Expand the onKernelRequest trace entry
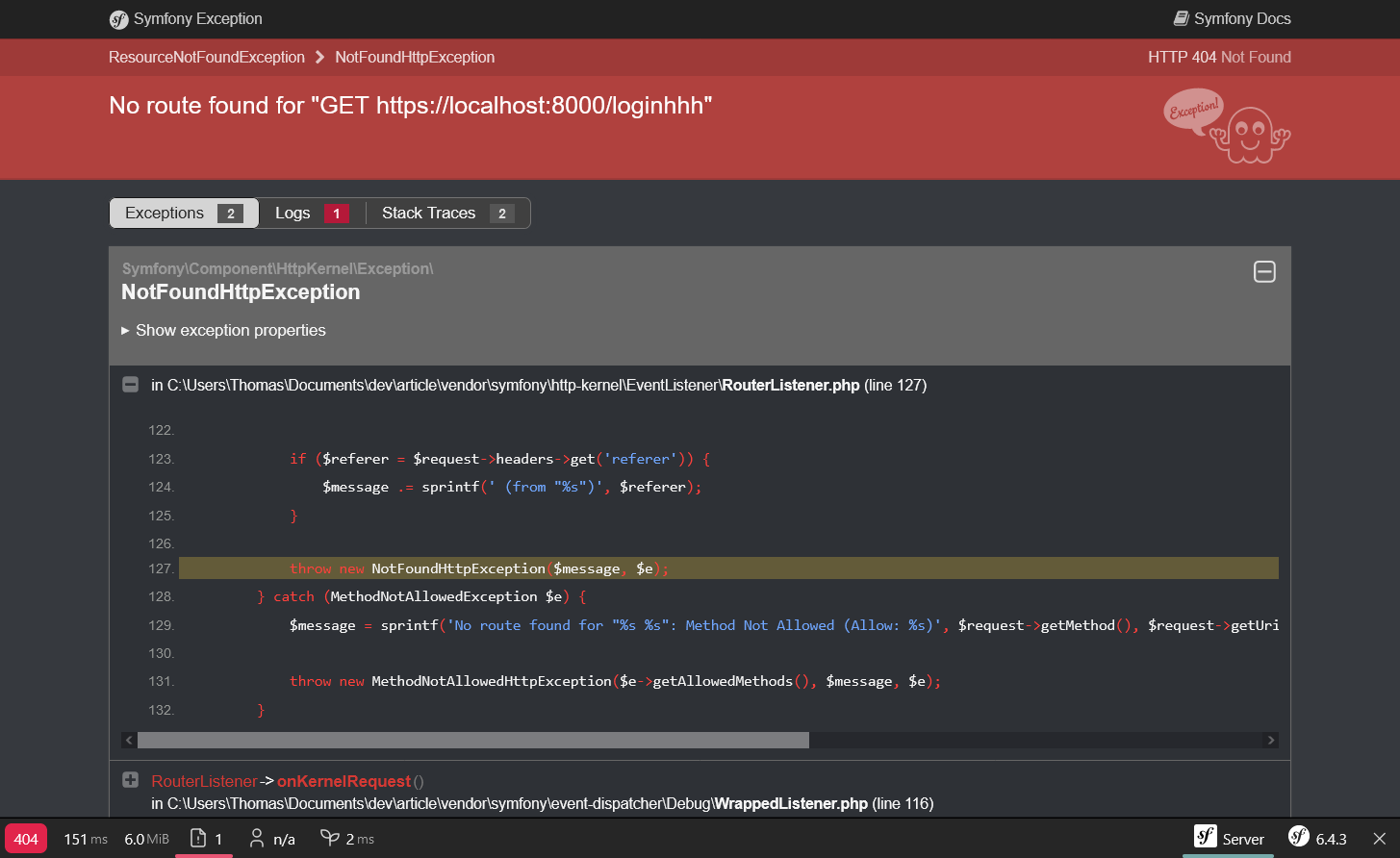Viewport: 1400px width, 858px height. pos(131,780)
